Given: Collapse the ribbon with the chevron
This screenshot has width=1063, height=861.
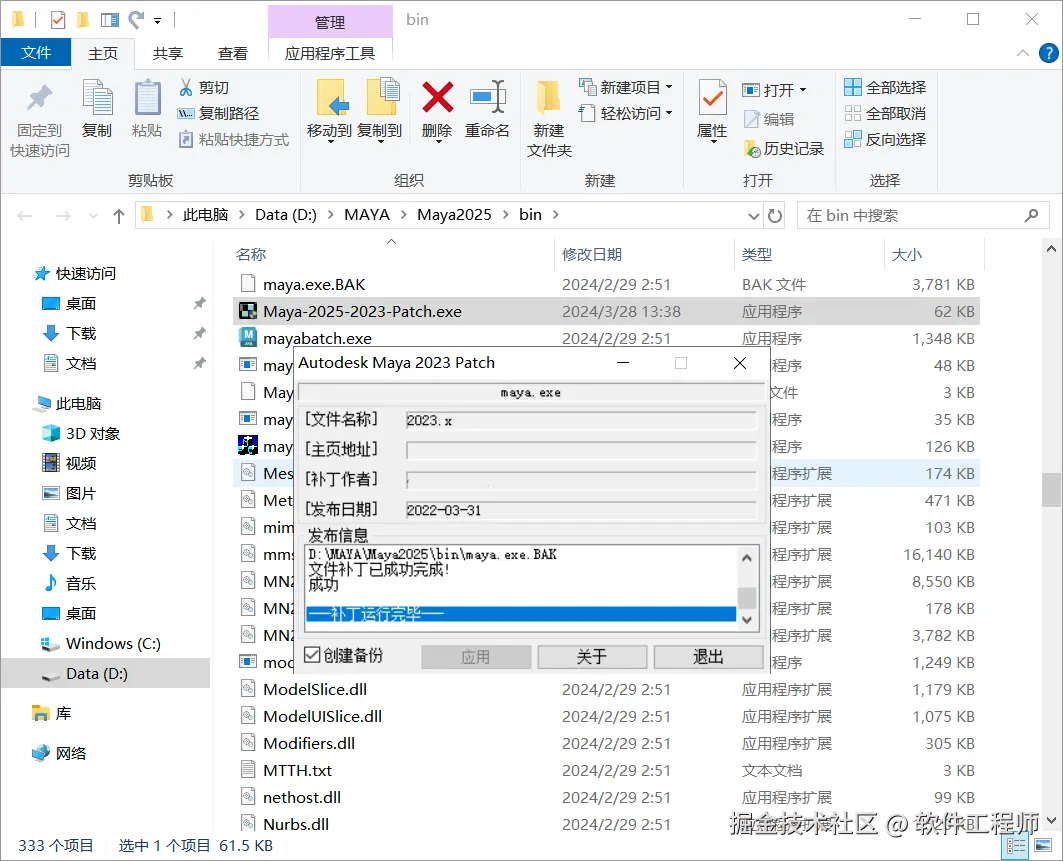Looking at the screenshot, I should point(1022,53).
